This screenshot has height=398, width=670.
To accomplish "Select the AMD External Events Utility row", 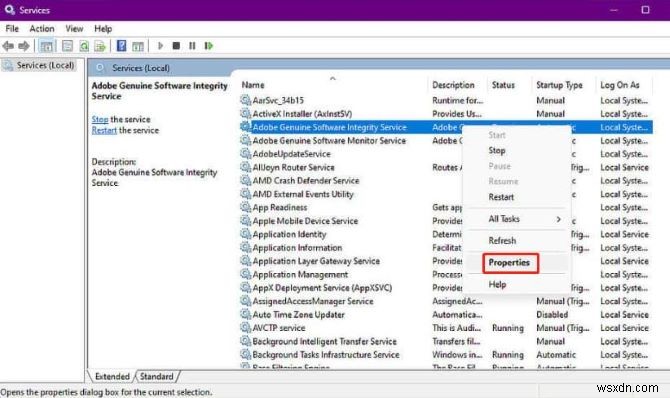I will coord(303,194).
